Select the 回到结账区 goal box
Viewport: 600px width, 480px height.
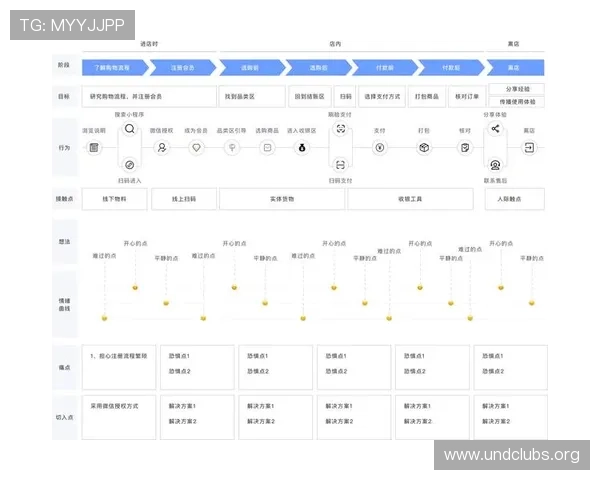310,96
